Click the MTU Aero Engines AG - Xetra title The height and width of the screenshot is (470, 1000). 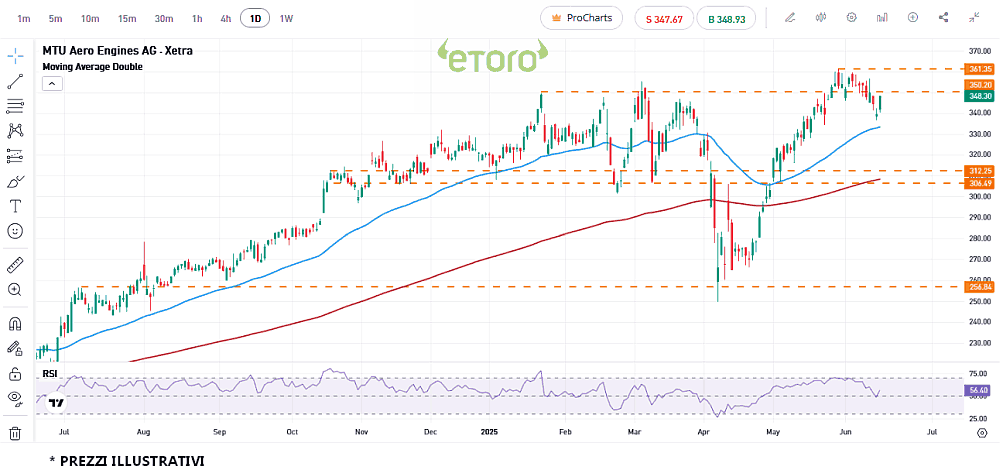117,51
